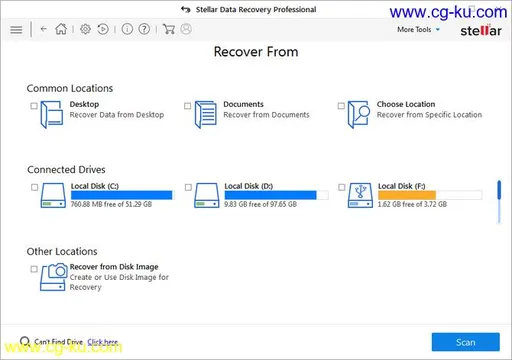The width and height of the screenshot is (512, 360).
Task: Check the Documents checkbox
Action: tap(188, 106)
